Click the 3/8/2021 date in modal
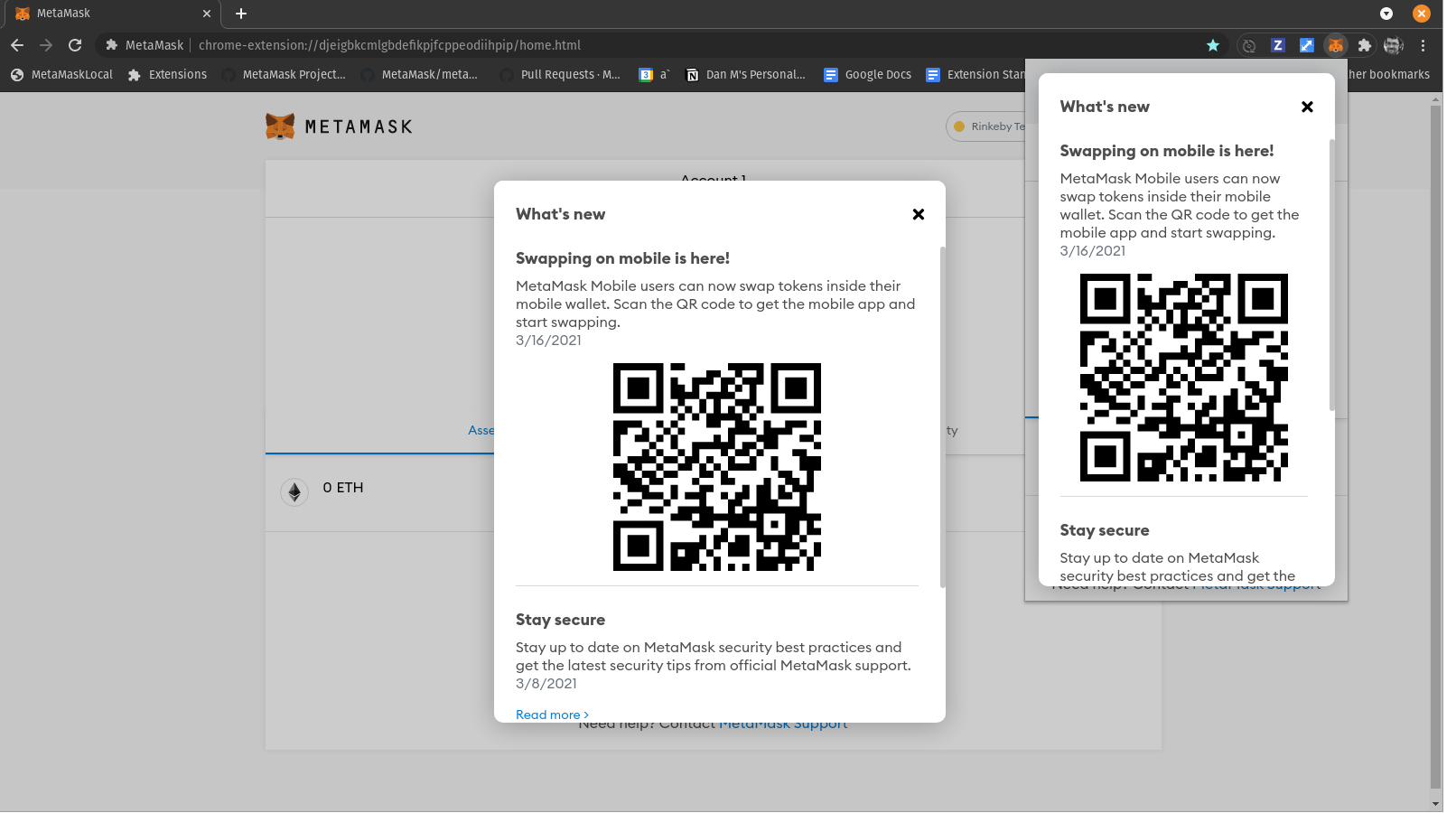Screen dimensions: 1456x813 [546, 684]
